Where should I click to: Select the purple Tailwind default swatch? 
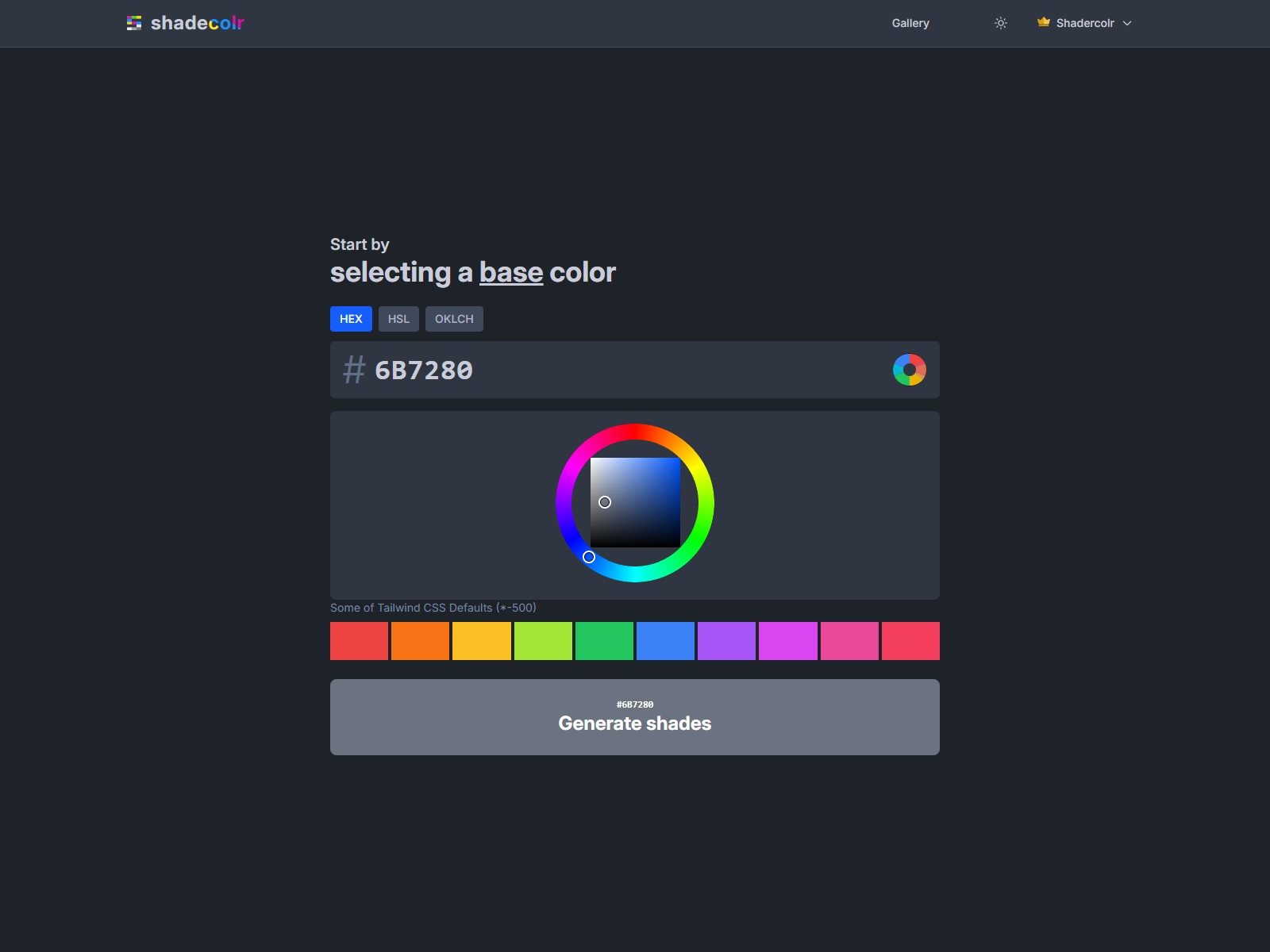click(x=727, y=640)
